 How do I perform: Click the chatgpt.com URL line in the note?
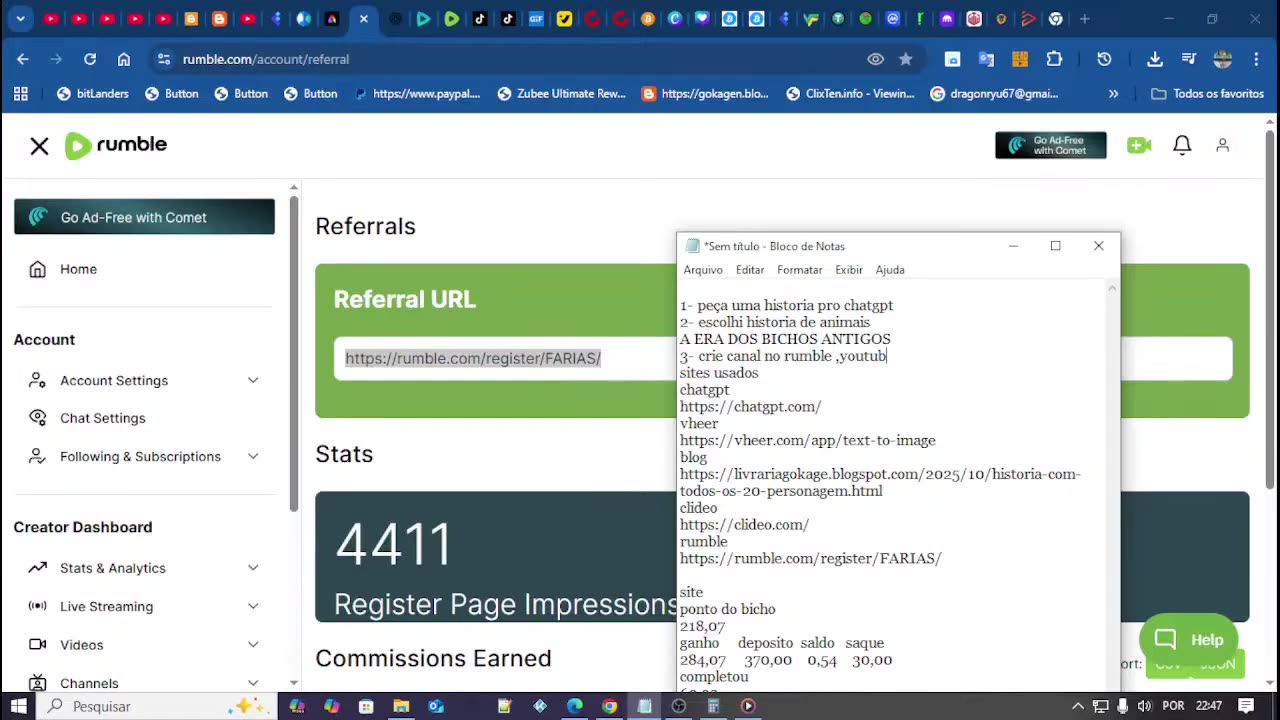tap(750, 407)
